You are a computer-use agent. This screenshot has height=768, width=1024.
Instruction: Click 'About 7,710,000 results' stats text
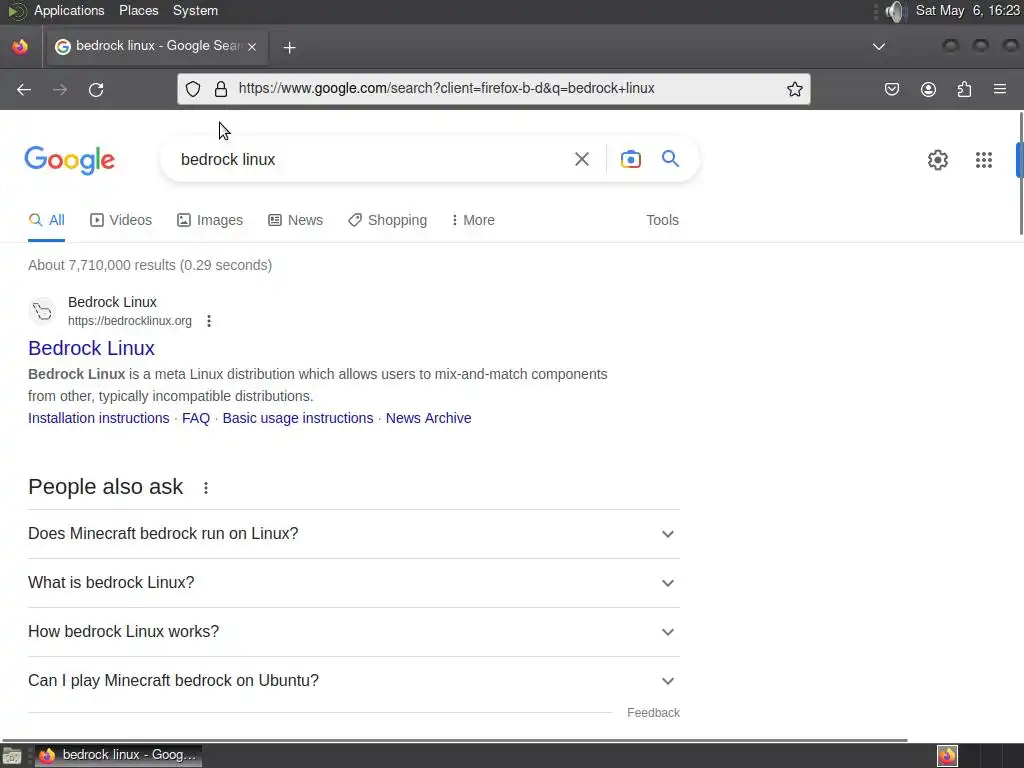150,265
